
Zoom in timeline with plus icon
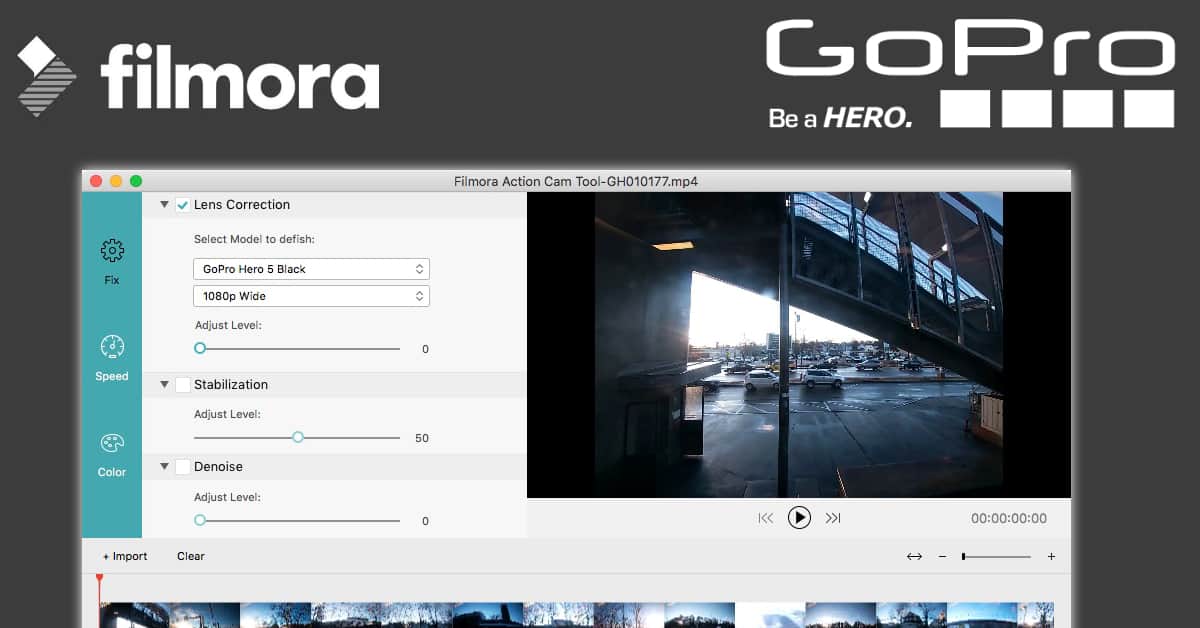[x=1051, y=556]
